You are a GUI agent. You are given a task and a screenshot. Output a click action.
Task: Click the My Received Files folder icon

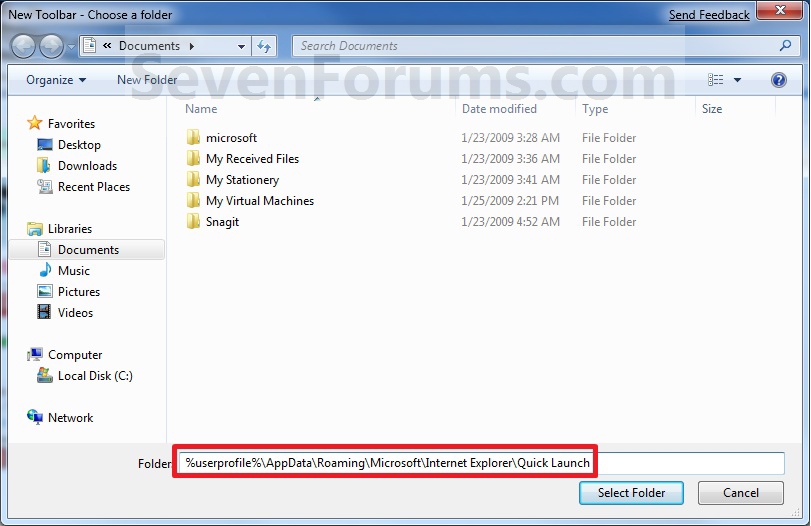click(193, 158)
